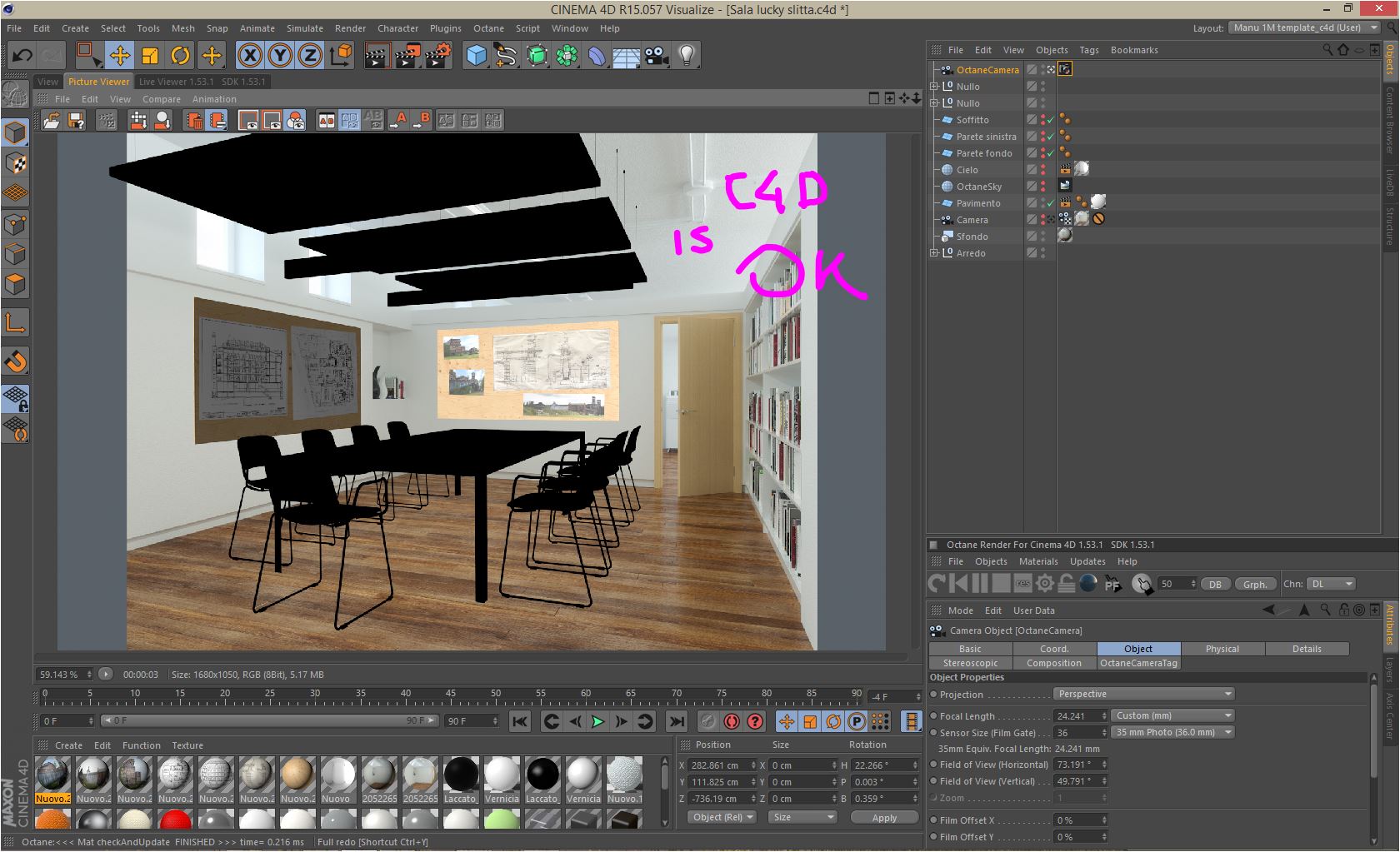Select the Pavimento object in Object Manager

pos(978,203)
